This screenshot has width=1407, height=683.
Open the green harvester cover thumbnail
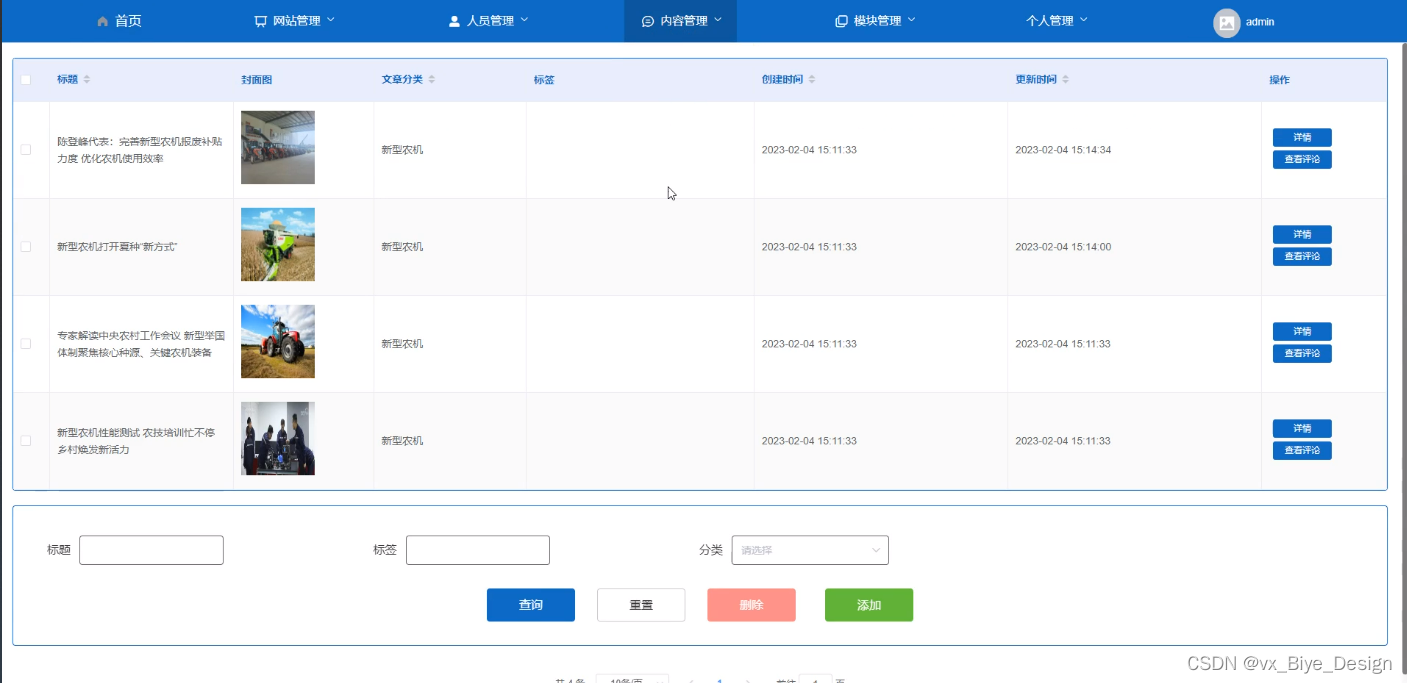coord(278,245)
